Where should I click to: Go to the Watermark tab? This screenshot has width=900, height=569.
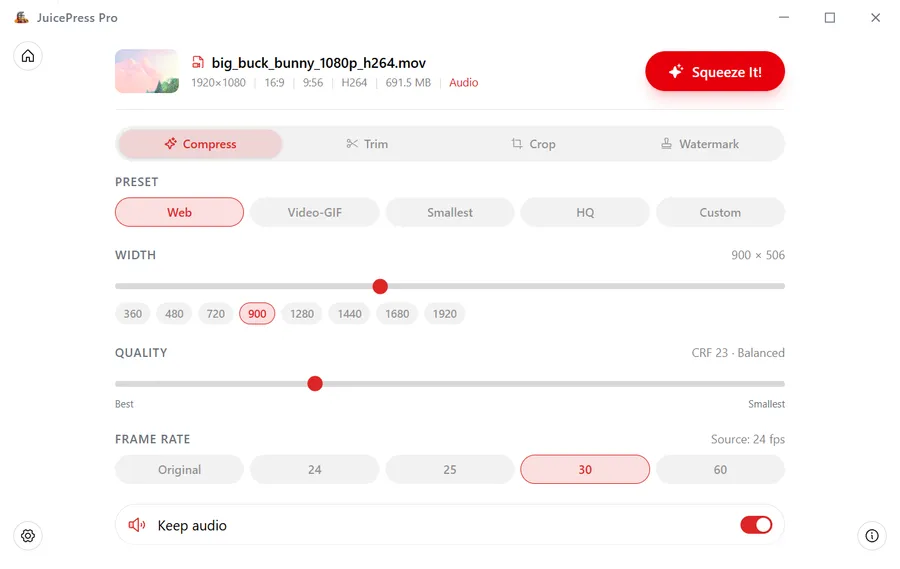click(700, 144)
